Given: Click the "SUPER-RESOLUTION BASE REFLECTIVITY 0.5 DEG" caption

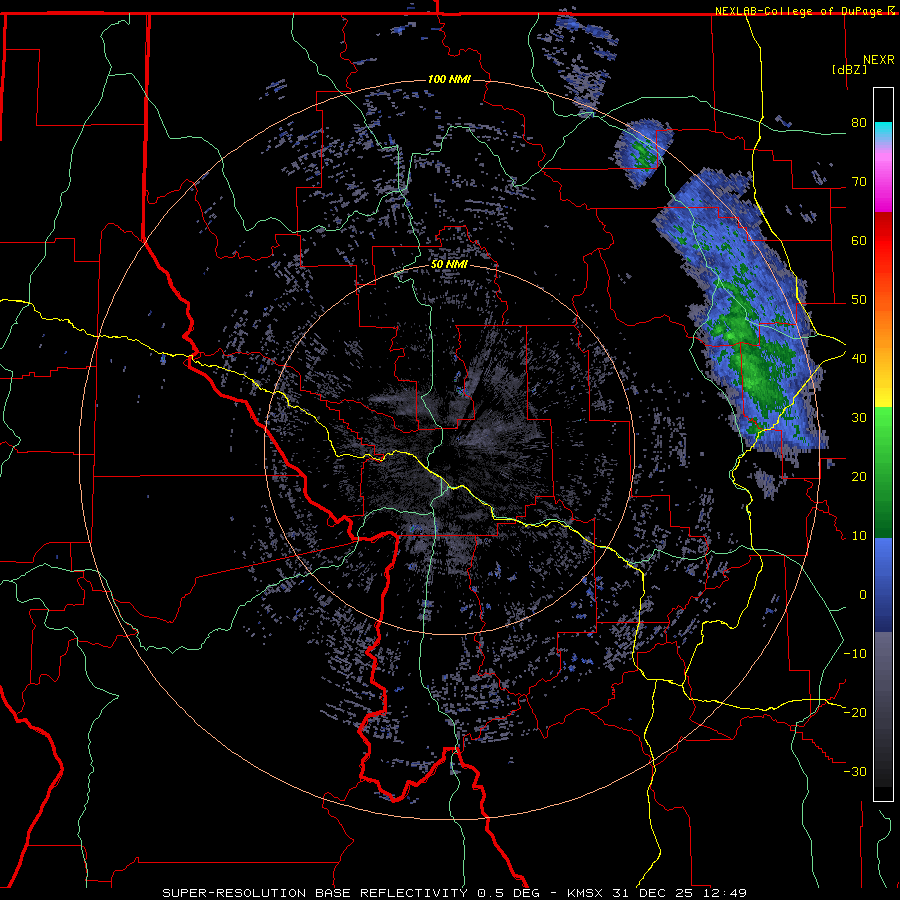Looking at the screenshot, I should (351, 893).
